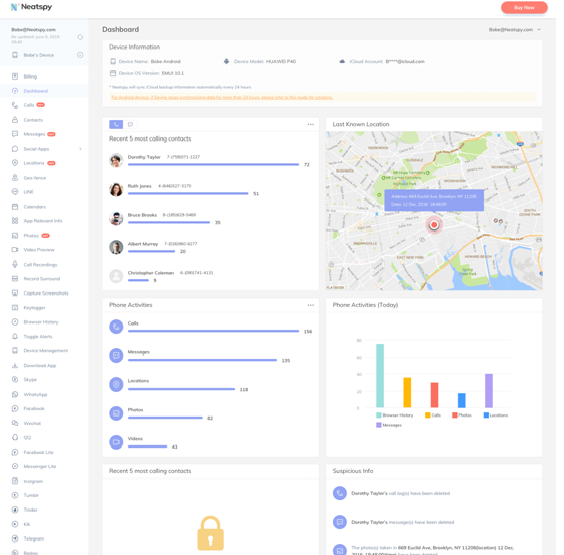Open the Messages sidebar icon
Screen dimensions: 564x555
[15, 134]
